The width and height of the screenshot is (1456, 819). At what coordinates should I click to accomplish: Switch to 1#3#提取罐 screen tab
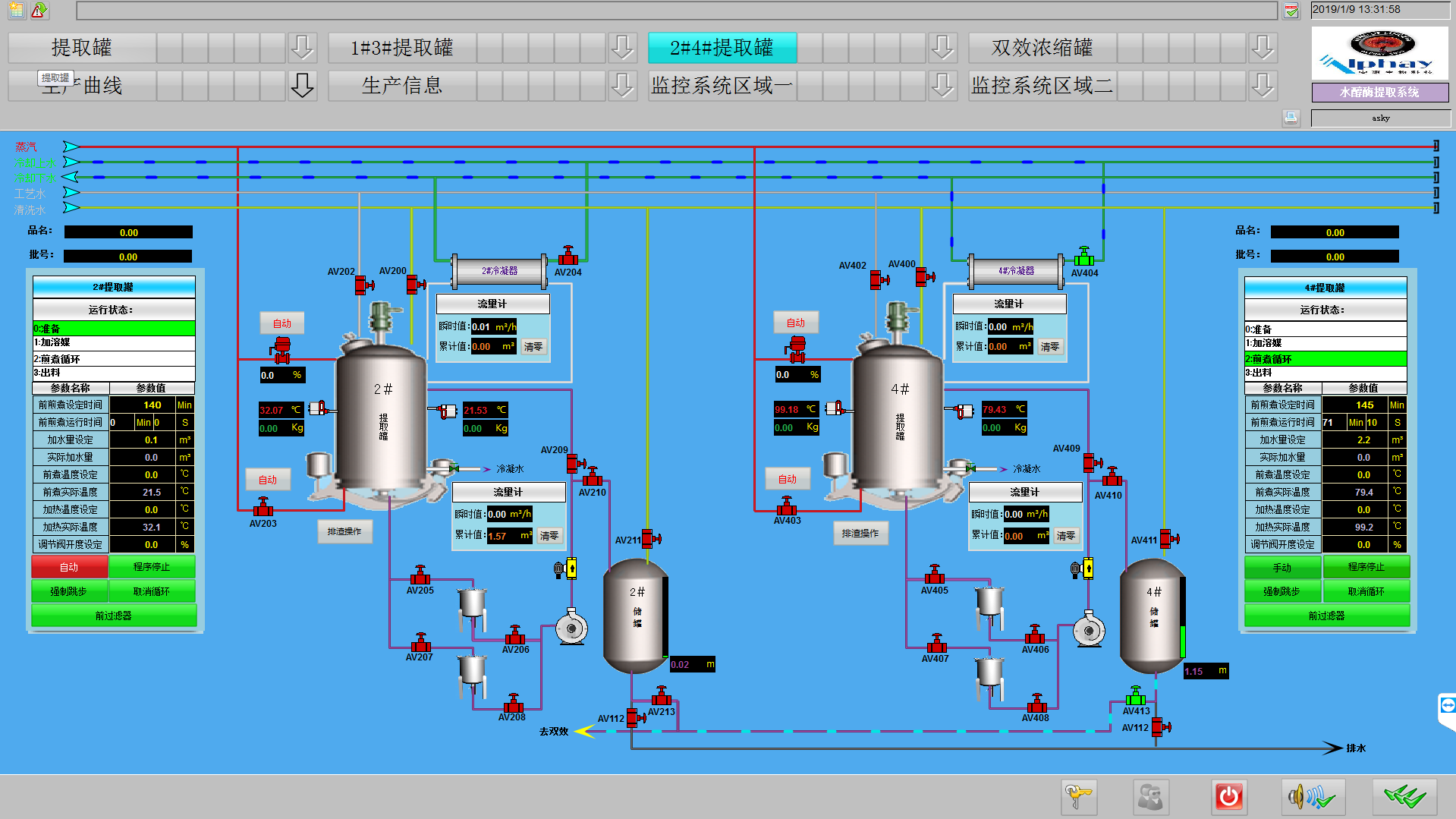(402, 48)
